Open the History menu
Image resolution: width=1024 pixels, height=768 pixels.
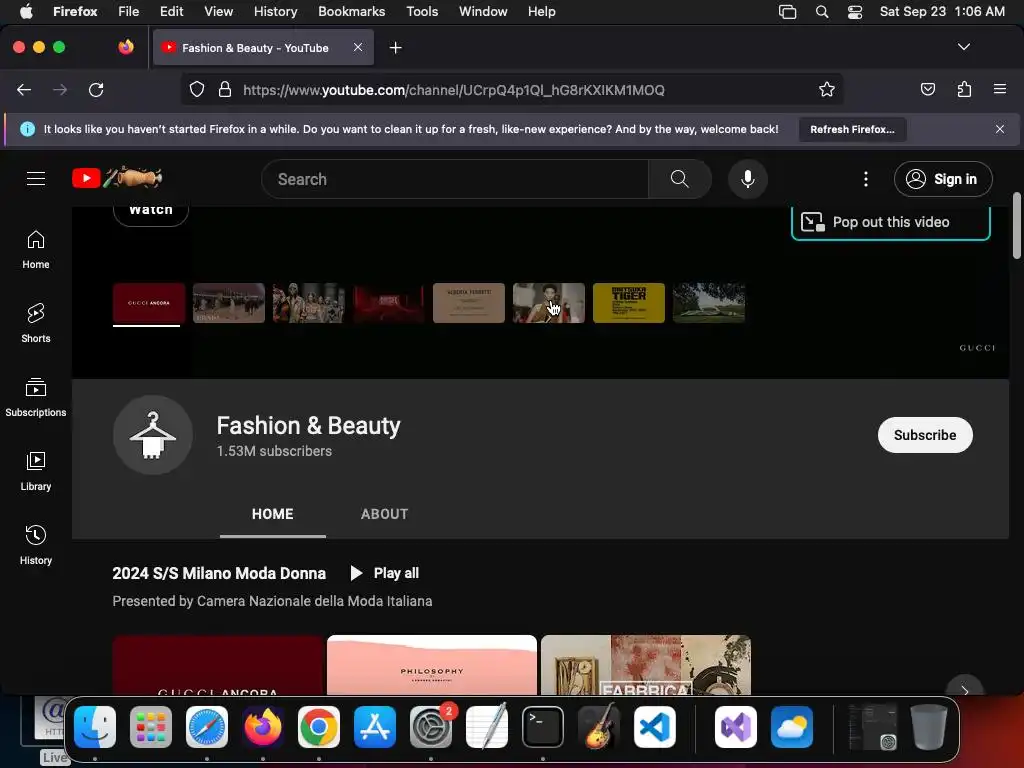pos(275,12)
